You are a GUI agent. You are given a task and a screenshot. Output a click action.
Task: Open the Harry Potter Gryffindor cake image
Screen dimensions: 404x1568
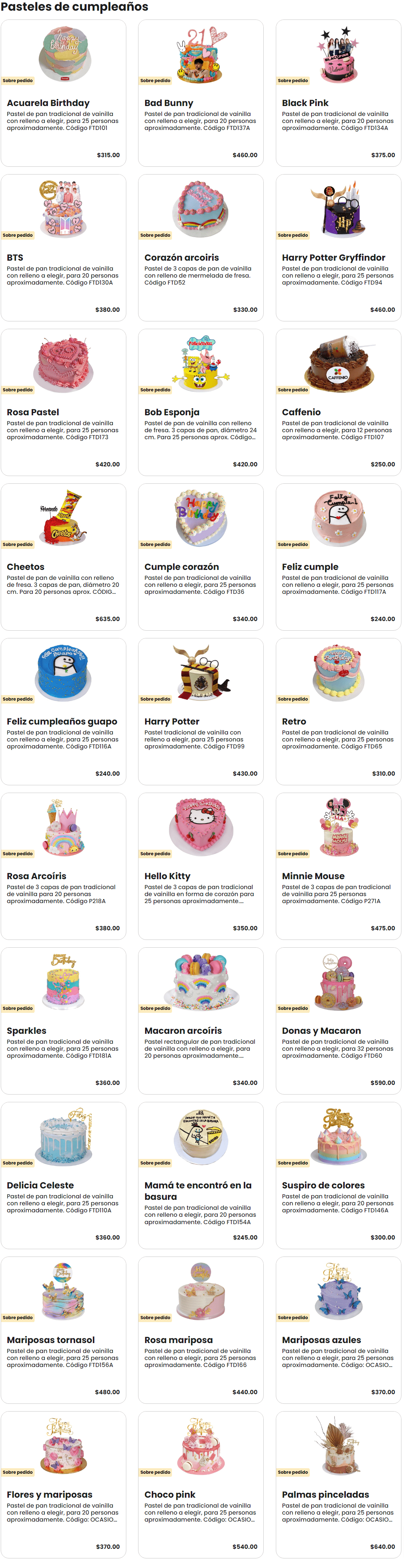(x=338, y=208)
